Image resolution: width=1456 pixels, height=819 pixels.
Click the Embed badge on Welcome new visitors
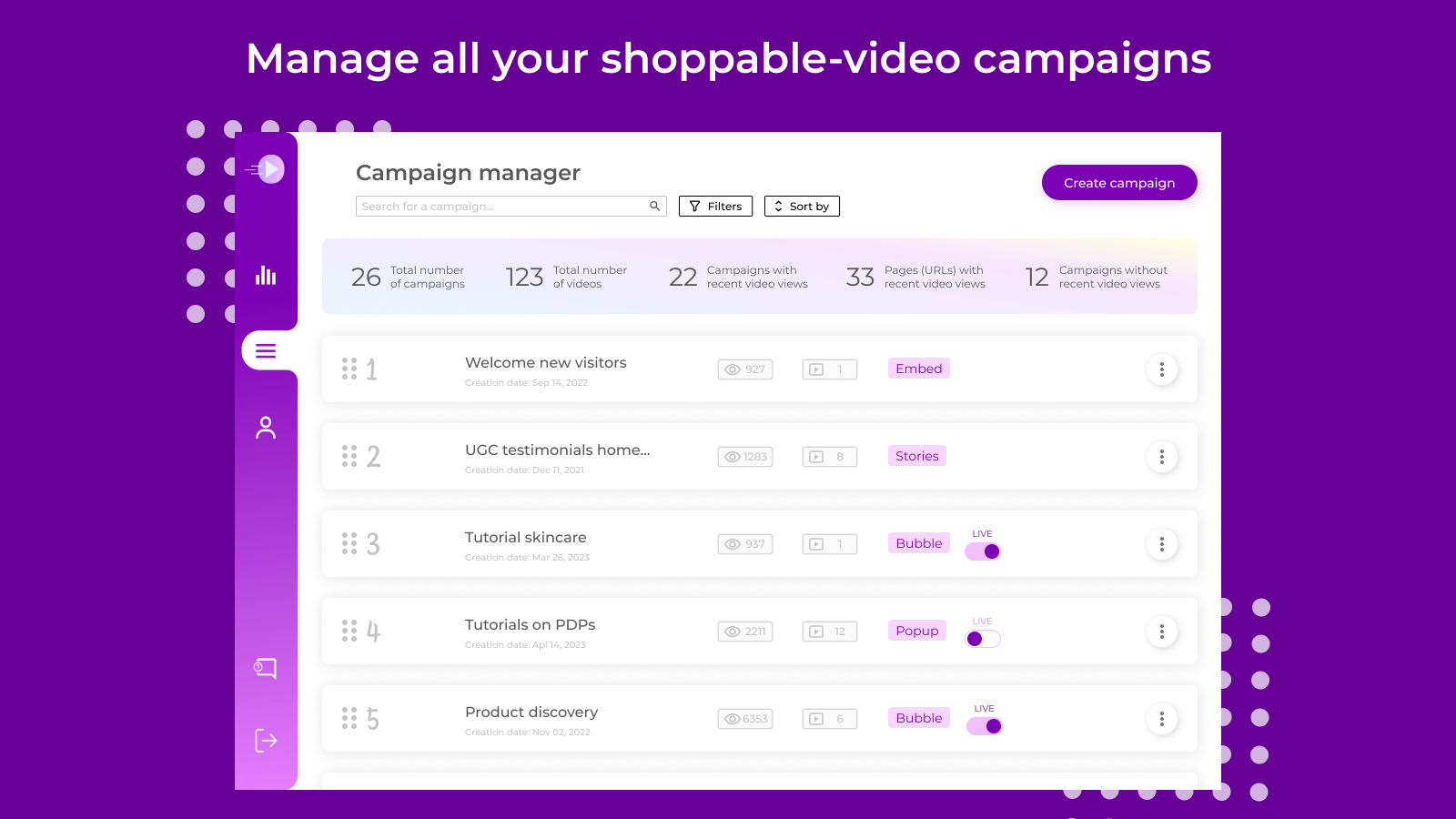point(918,368)
